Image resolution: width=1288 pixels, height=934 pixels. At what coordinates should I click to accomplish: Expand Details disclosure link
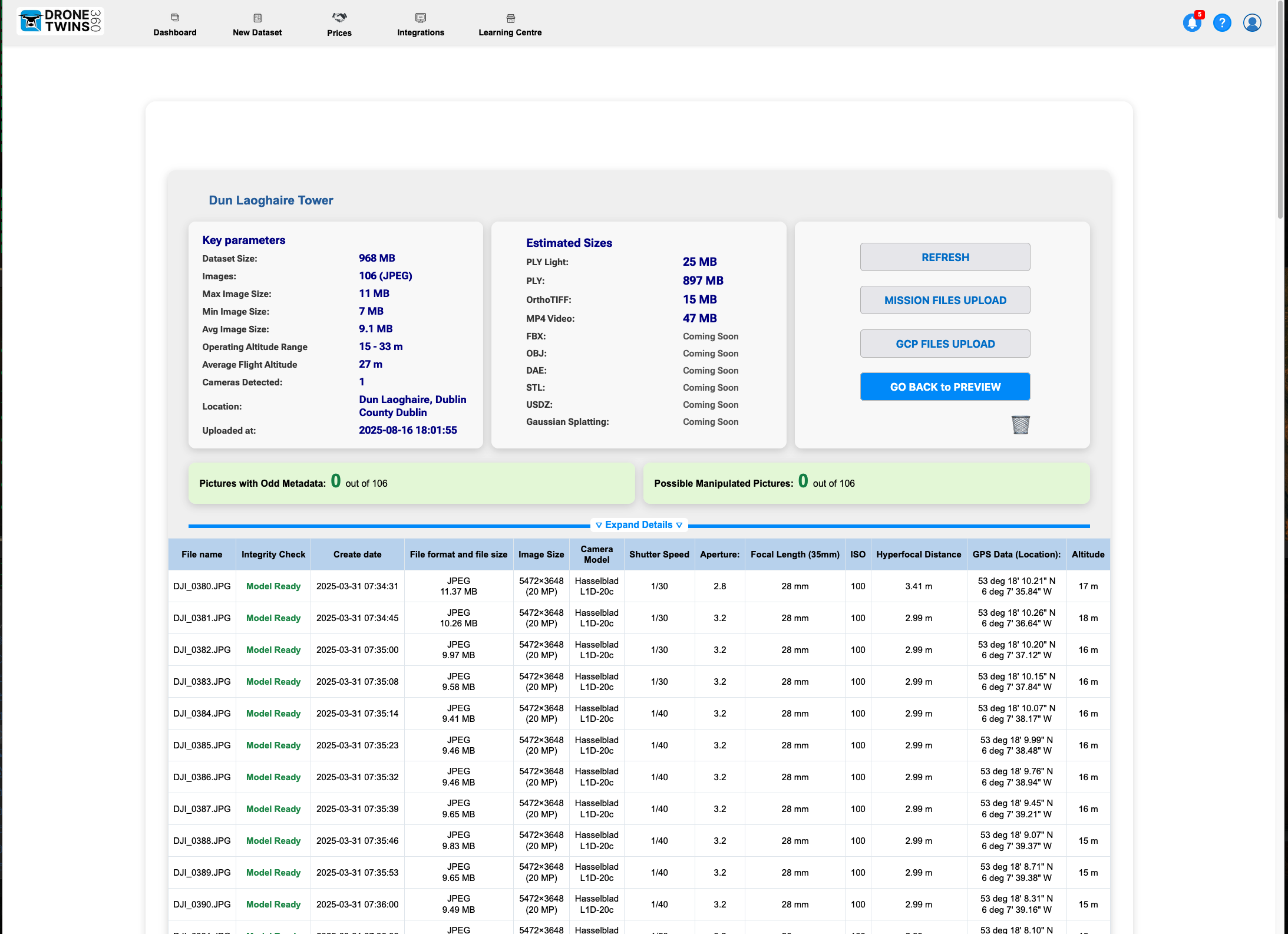pyautogui.click(x=639, y=524)
